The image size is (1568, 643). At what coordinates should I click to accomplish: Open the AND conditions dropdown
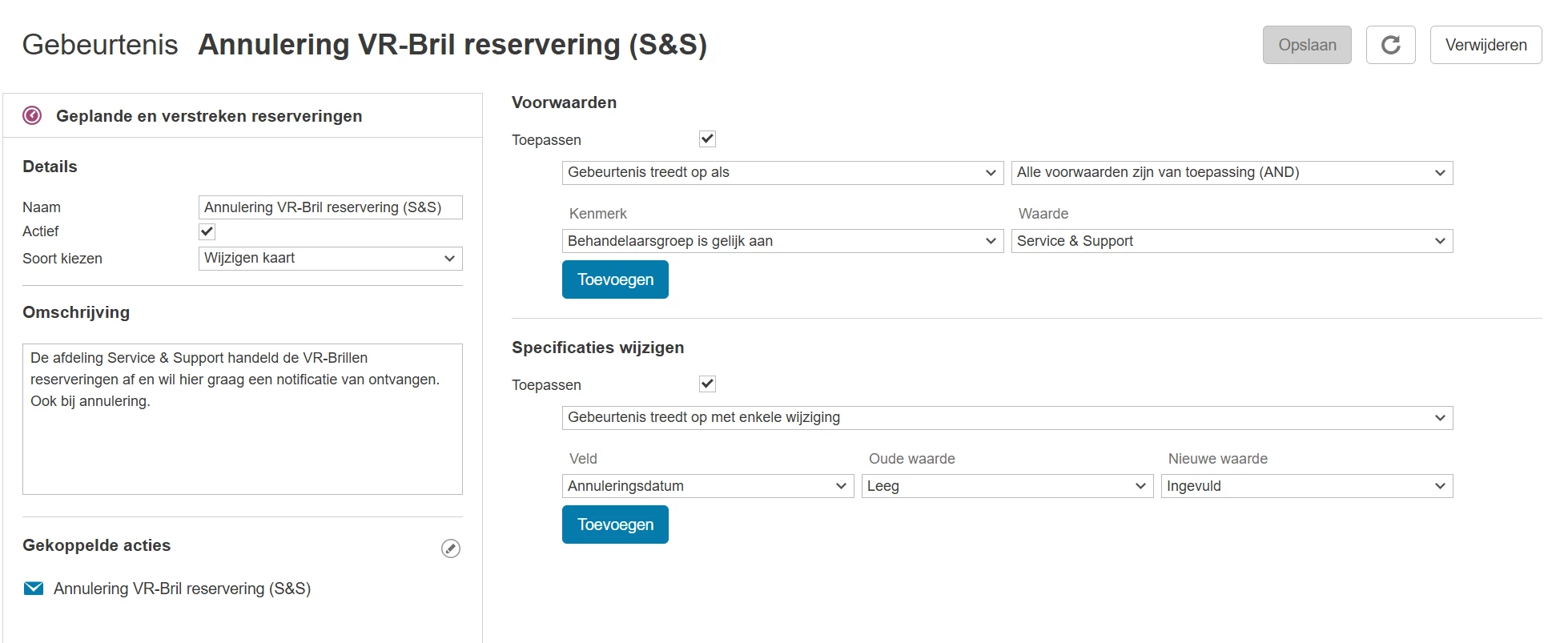point(1232,173)
